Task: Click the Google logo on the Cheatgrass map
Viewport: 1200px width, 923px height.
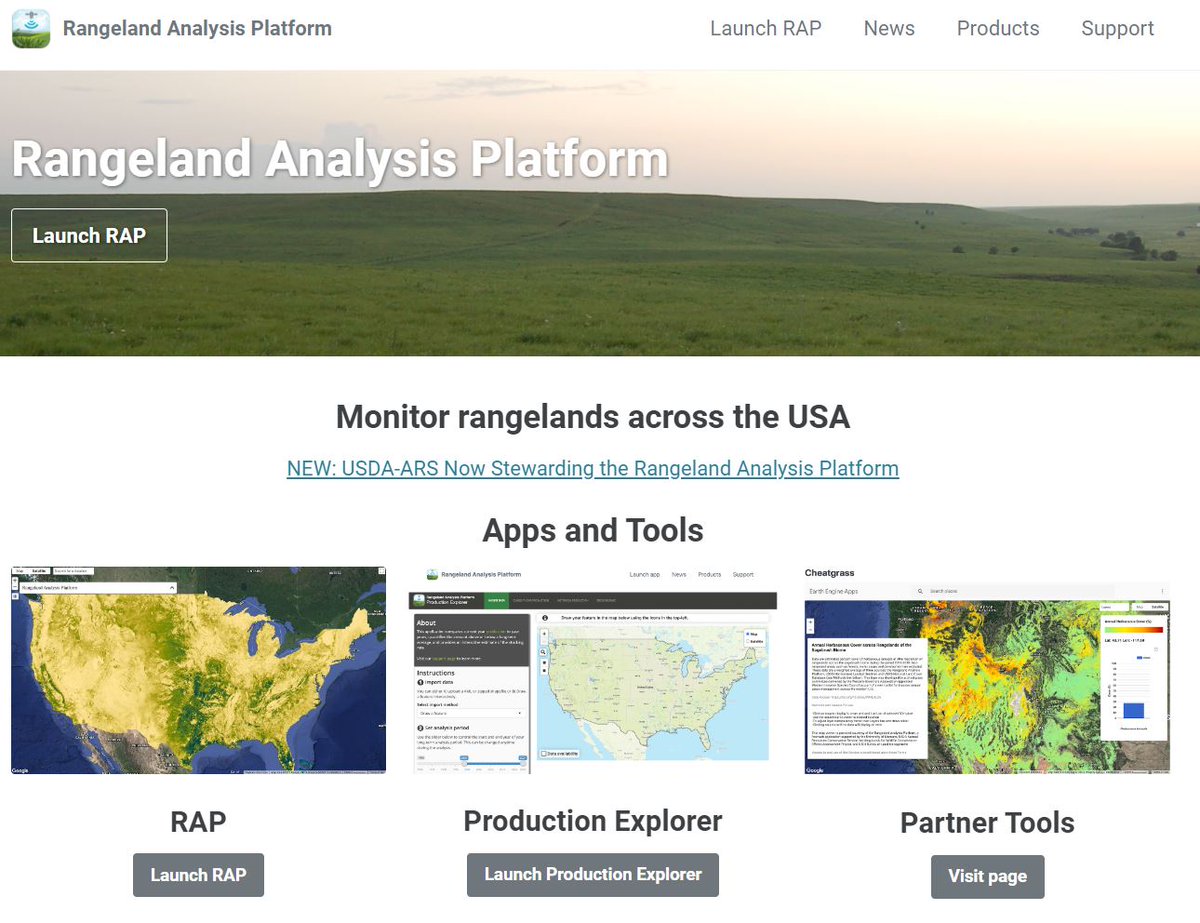Action: coord(815,771)
